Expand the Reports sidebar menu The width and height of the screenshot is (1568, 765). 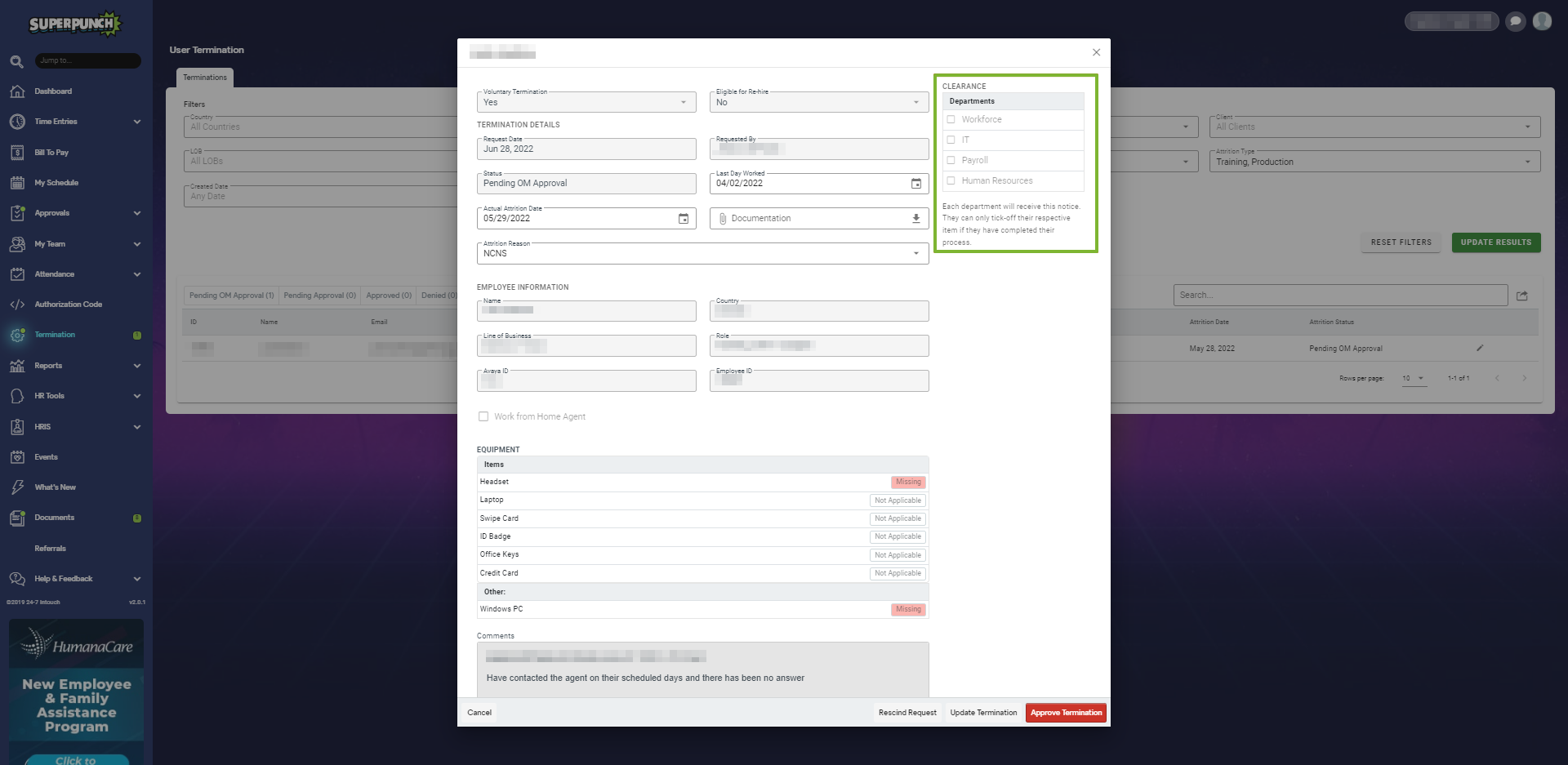point(137,366)
